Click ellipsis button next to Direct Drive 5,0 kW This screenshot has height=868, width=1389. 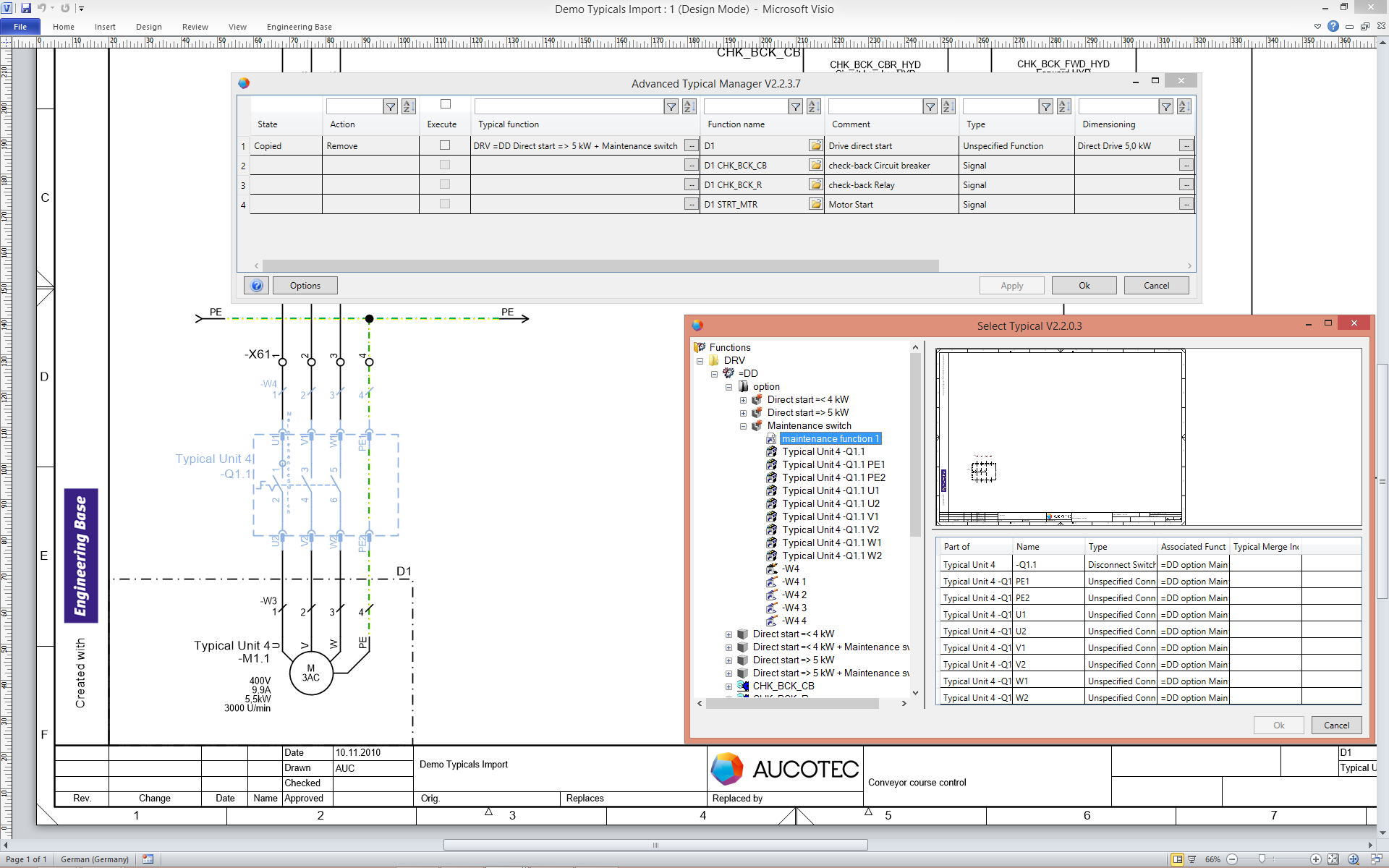click(1186, 145)
